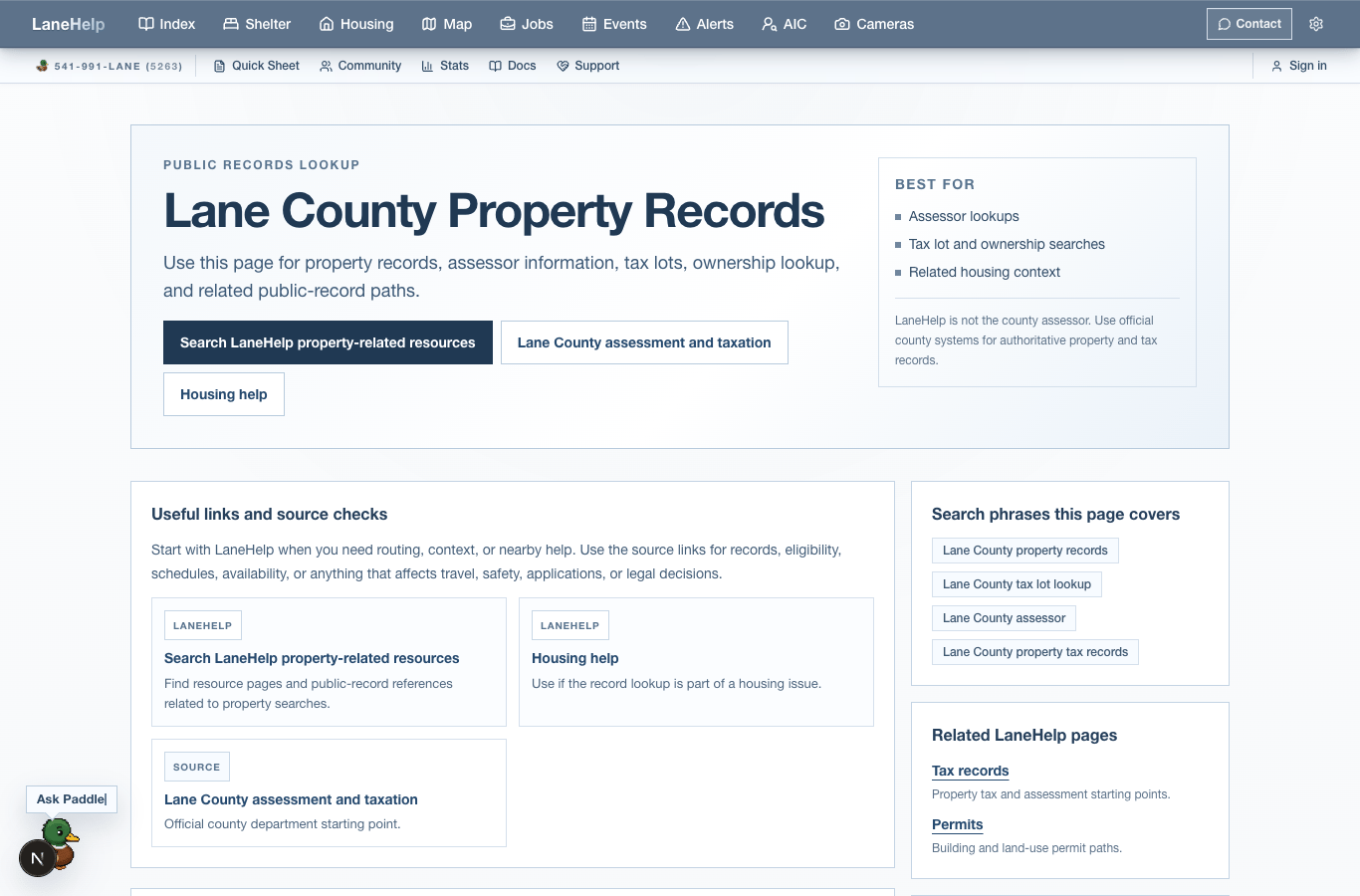This screenshot has height=896, width=1360.
Task: Click the Housing house icon
Action: tap(327, 24)
